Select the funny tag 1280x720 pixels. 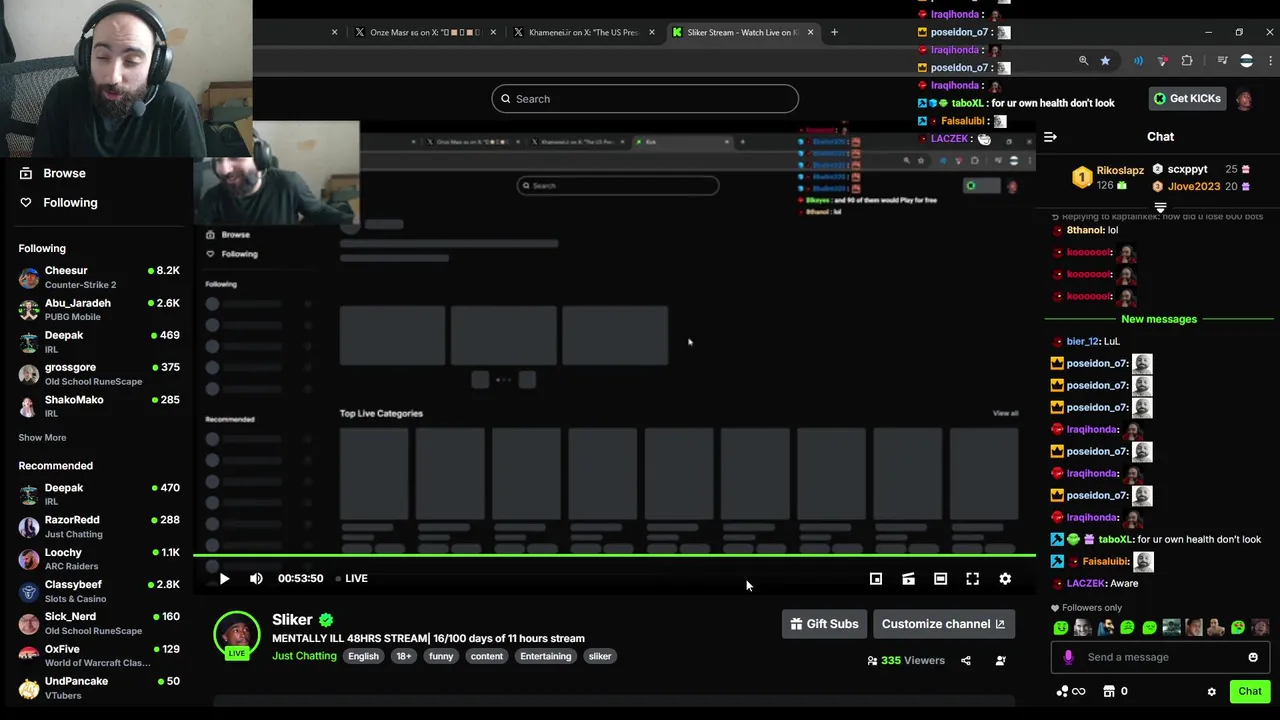(x=441, y=656)
